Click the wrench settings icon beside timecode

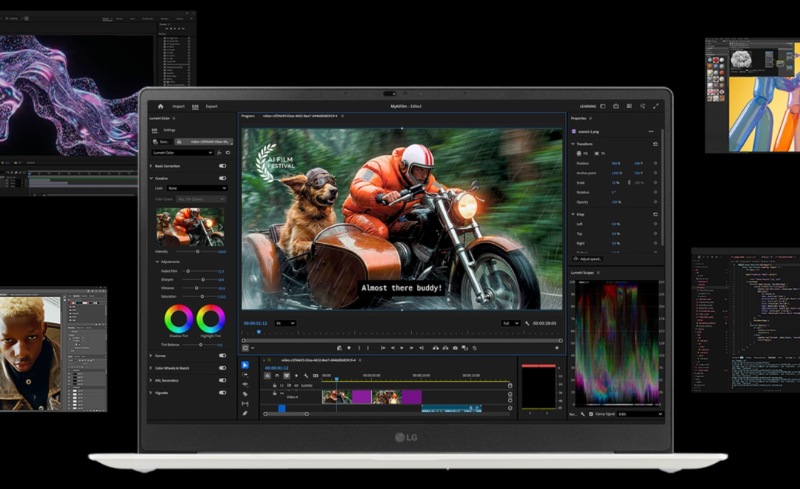[x=527, y=323]
